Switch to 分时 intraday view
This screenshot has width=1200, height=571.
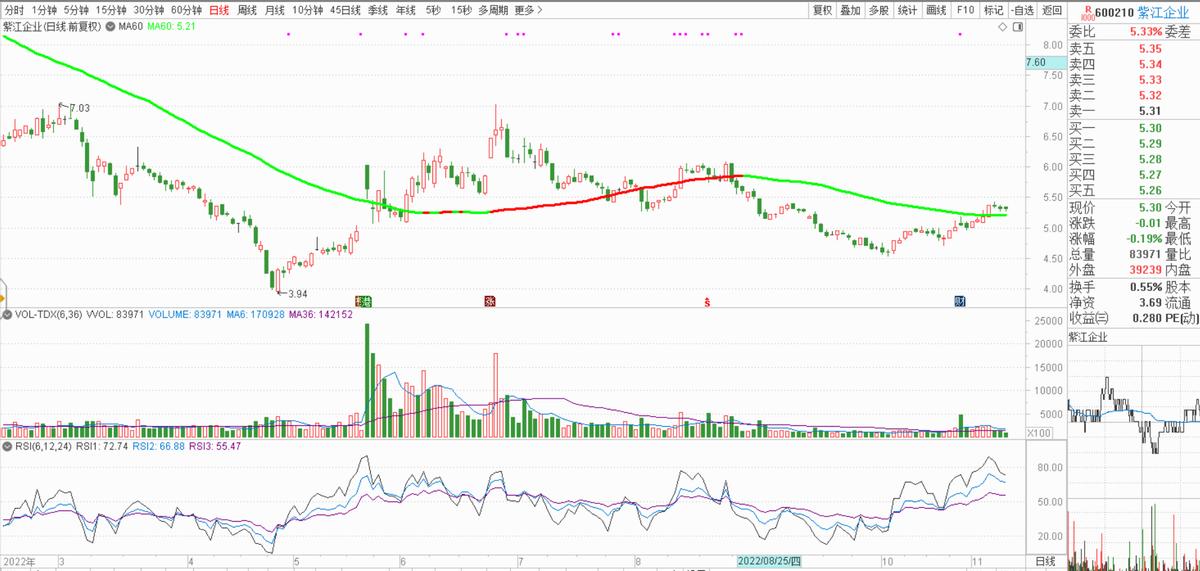(14, 9)
